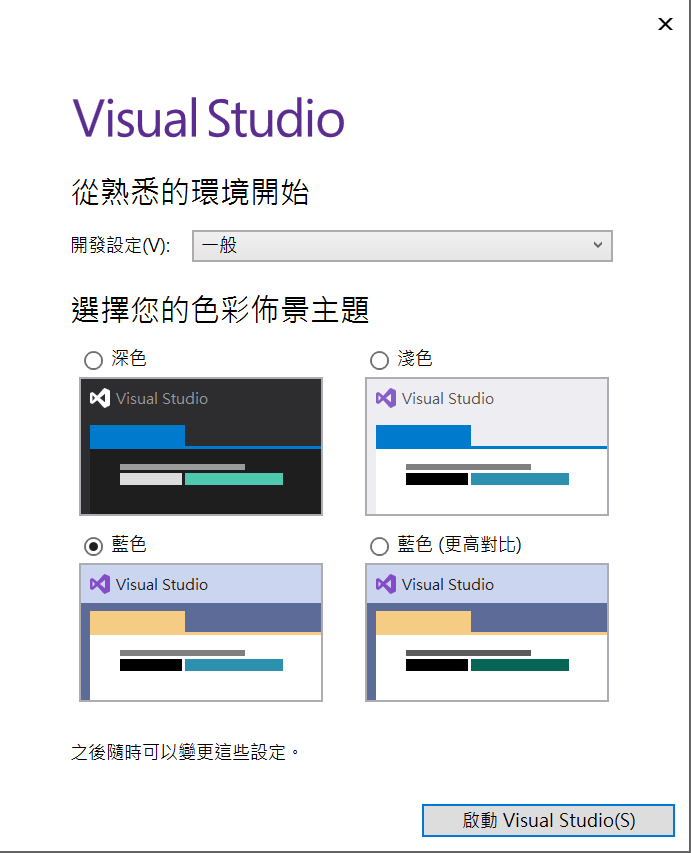691x853 pixels.
Task: Select the 深色 (Dark) radio button
Action: 93,360
